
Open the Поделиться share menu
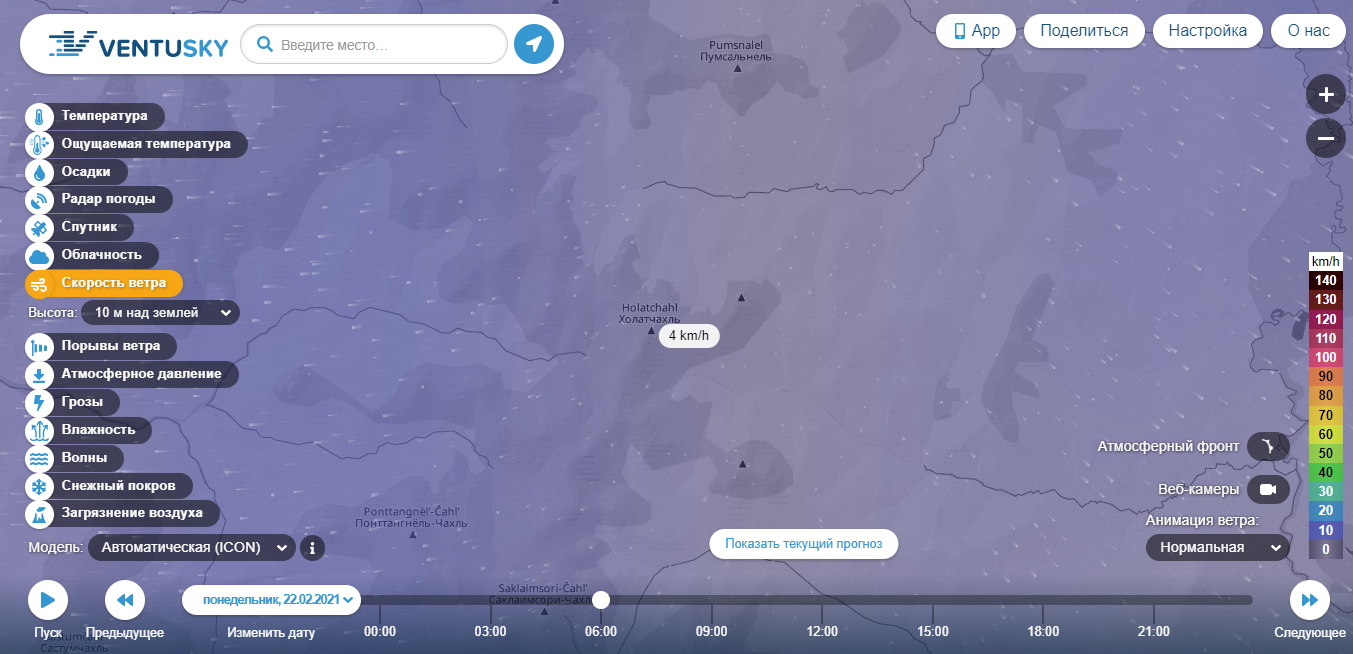click(x=1084, y=30)
